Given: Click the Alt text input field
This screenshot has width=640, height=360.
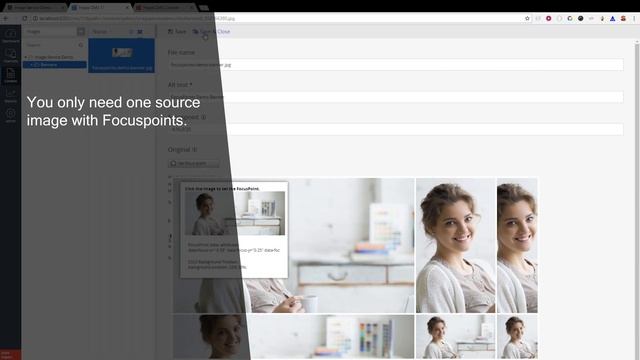Looking at the screenshot, I should [x=396, y=97].
